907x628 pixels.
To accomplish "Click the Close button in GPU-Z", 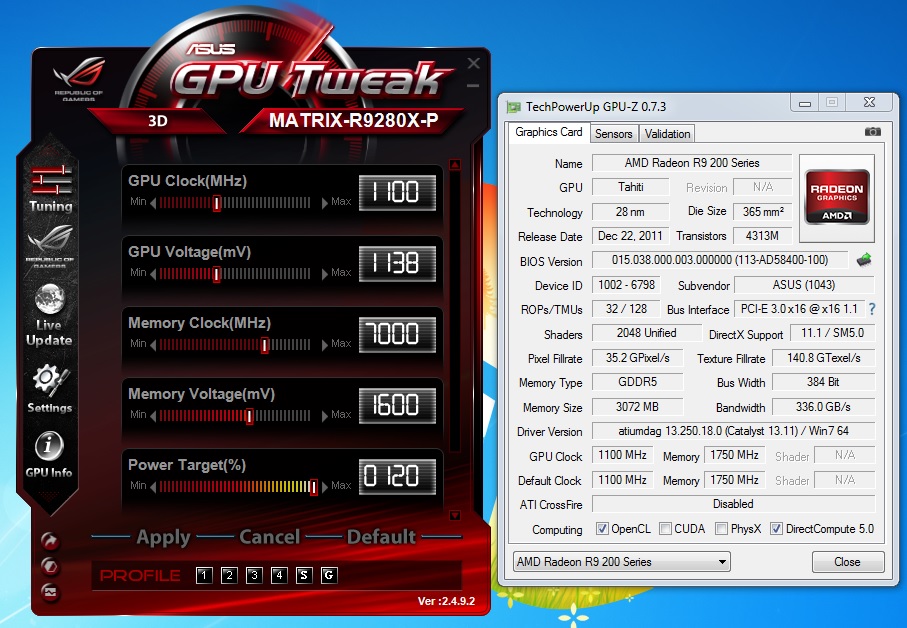I will click(847, 561).
